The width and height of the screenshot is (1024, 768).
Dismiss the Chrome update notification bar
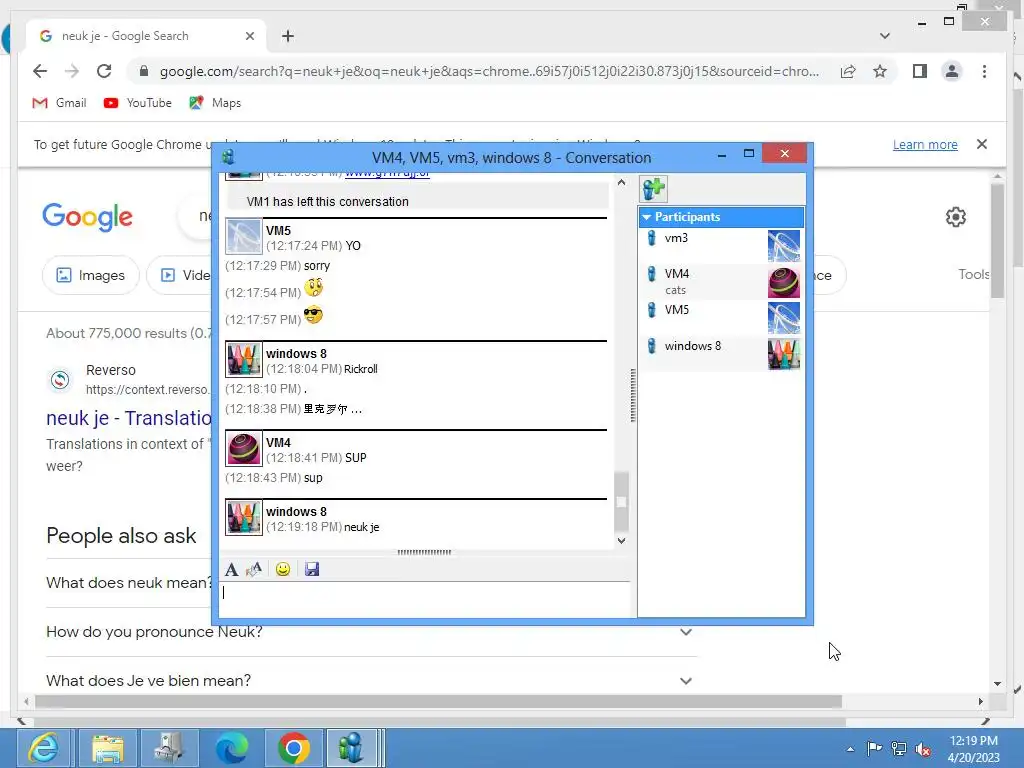pos(982,144)
